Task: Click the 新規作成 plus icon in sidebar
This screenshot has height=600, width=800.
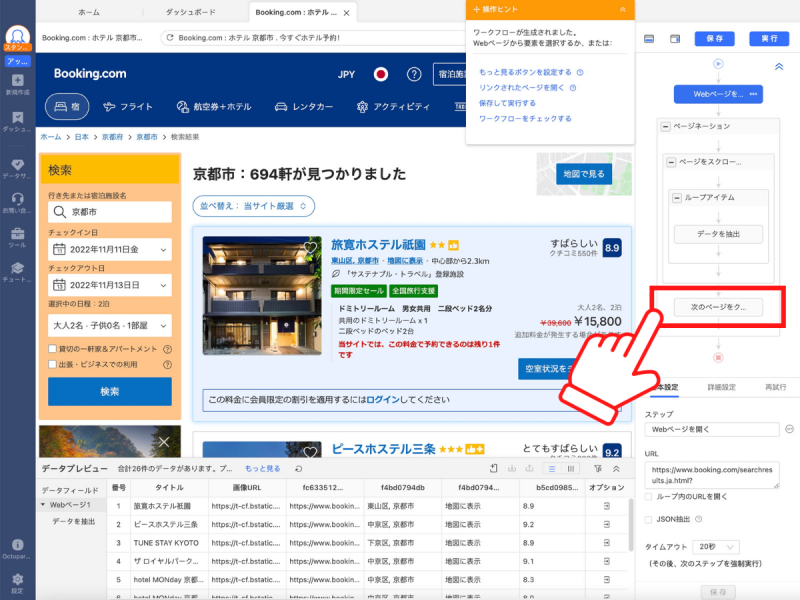Action: coord(17,81)
